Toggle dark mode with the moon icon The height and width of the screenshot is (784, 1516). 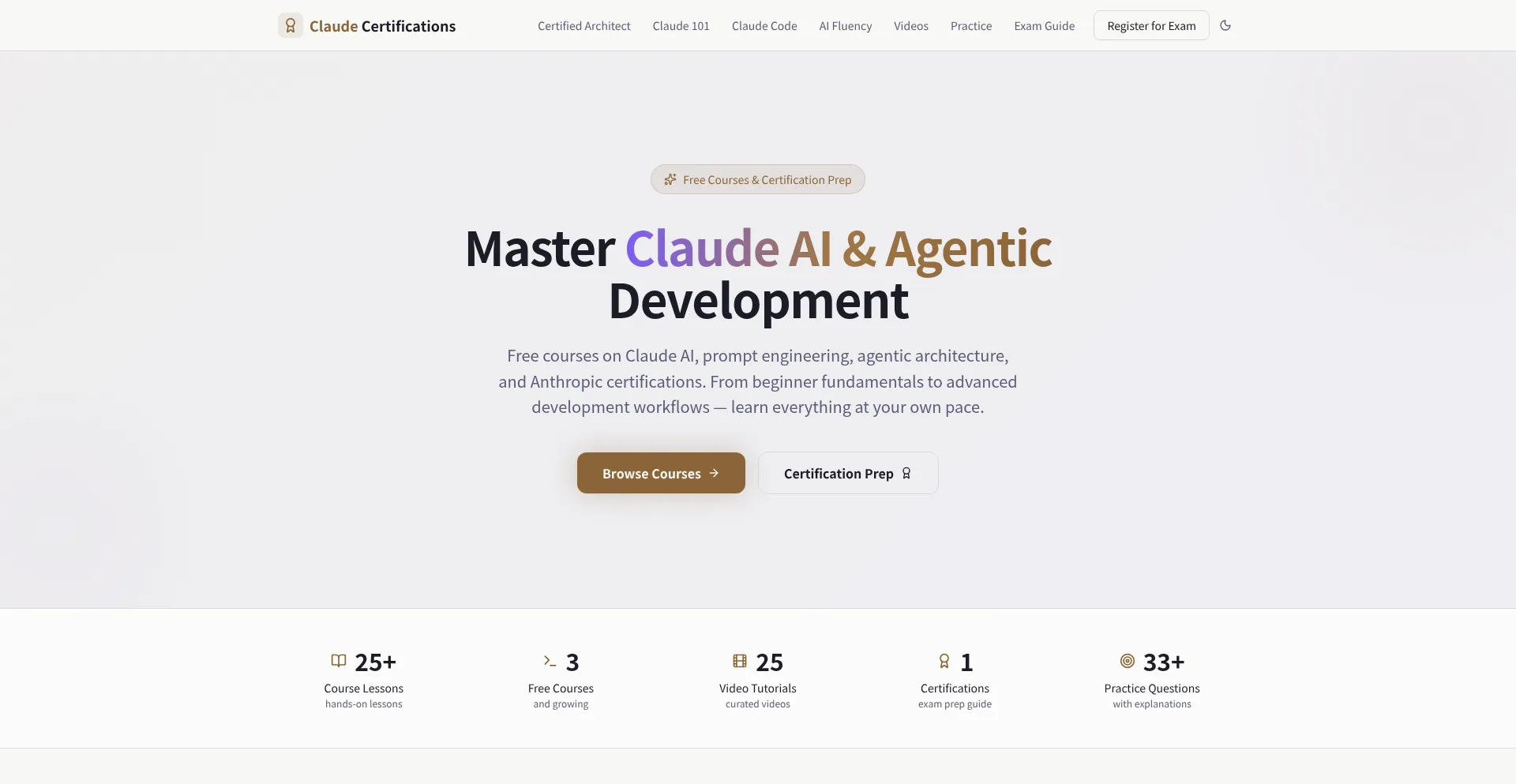pos(1225,25)
